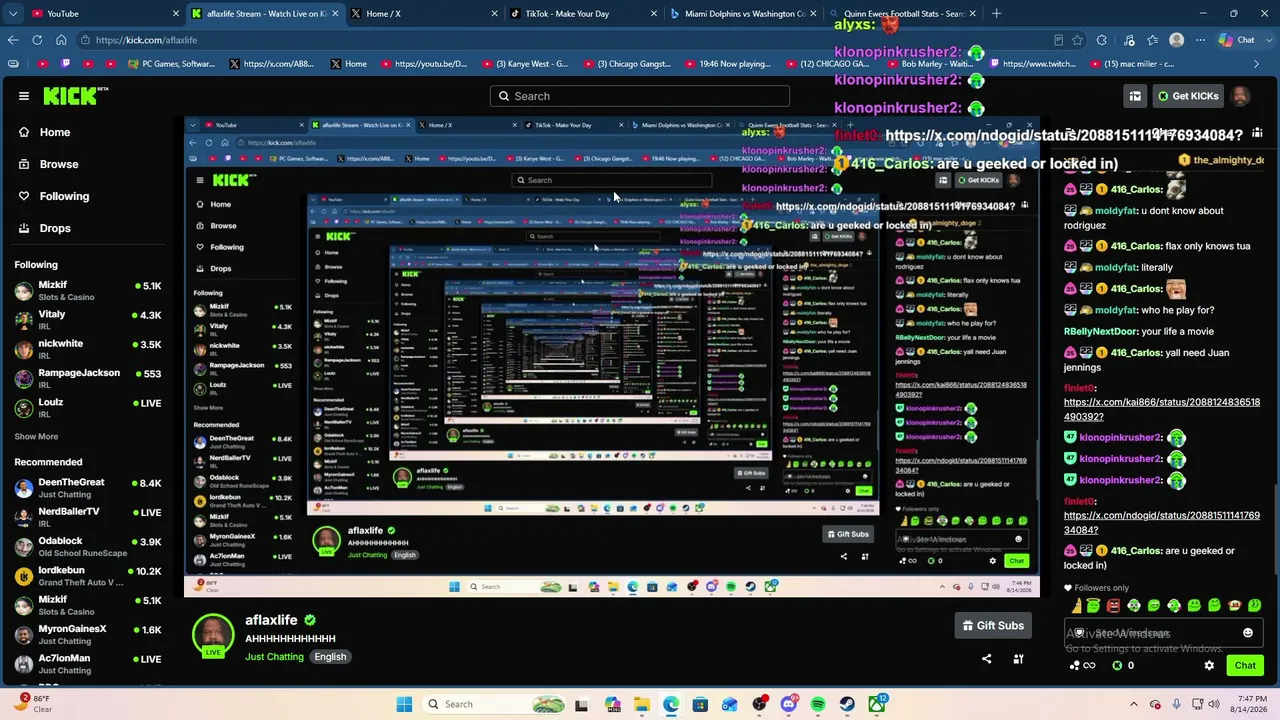
Task: Open stream options icon beside share icon
Action: tap(1019, 659)
